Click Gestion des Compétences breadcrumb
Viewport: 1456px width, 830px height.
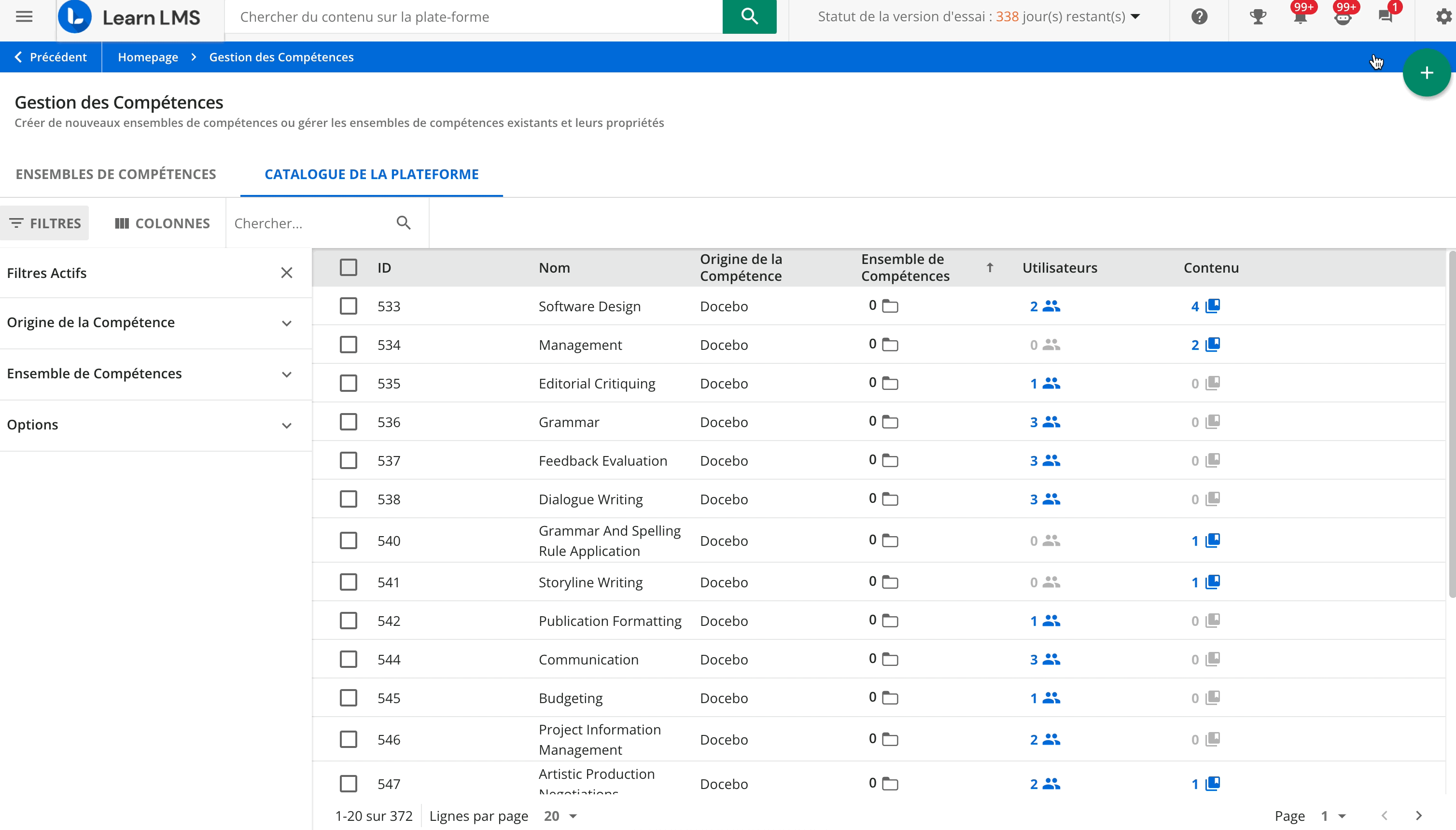coord(281,57)
